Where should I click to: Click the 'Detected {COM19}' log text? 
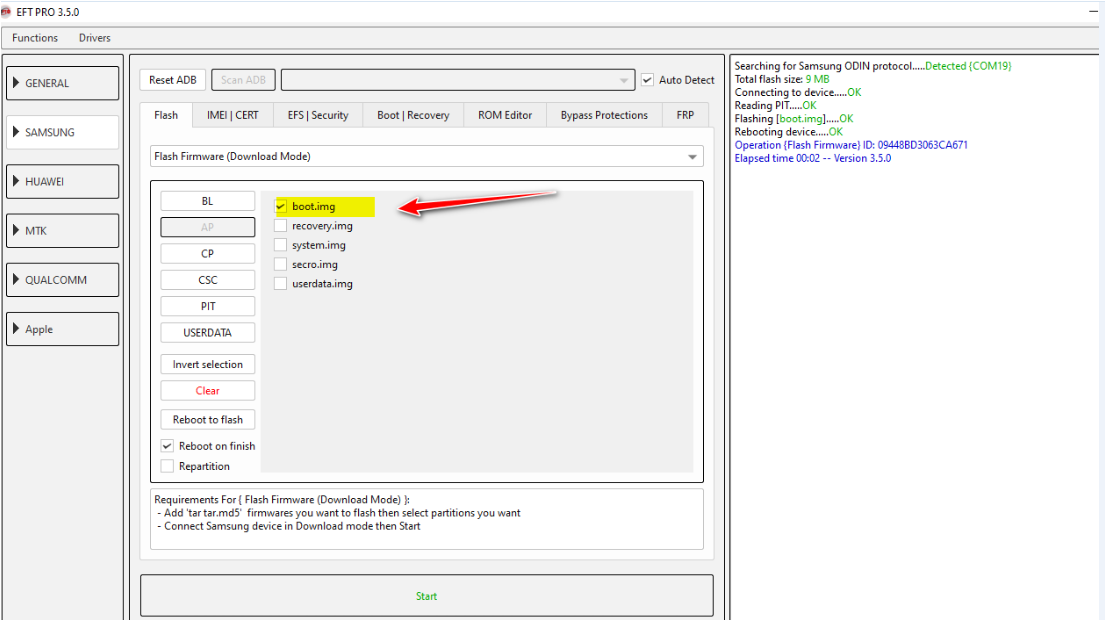click(968, 66)
